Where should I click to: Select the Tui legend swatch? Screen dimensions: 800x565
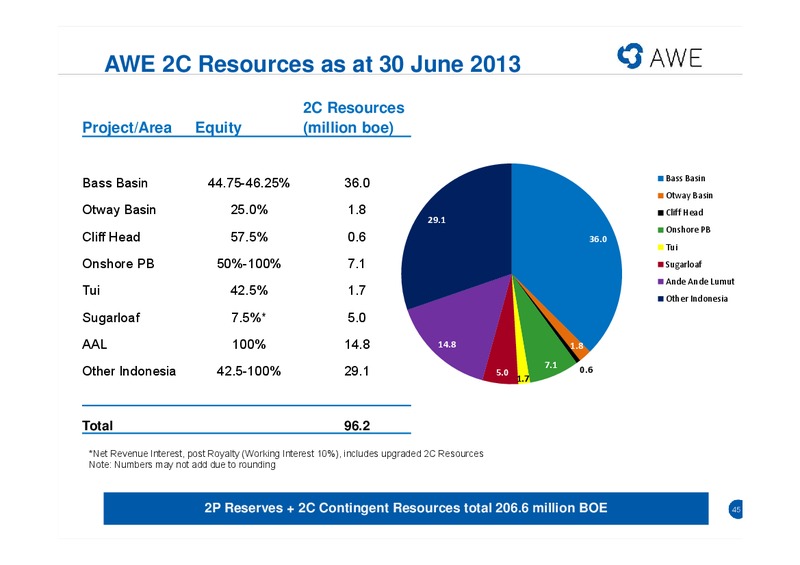coord(660,248)
